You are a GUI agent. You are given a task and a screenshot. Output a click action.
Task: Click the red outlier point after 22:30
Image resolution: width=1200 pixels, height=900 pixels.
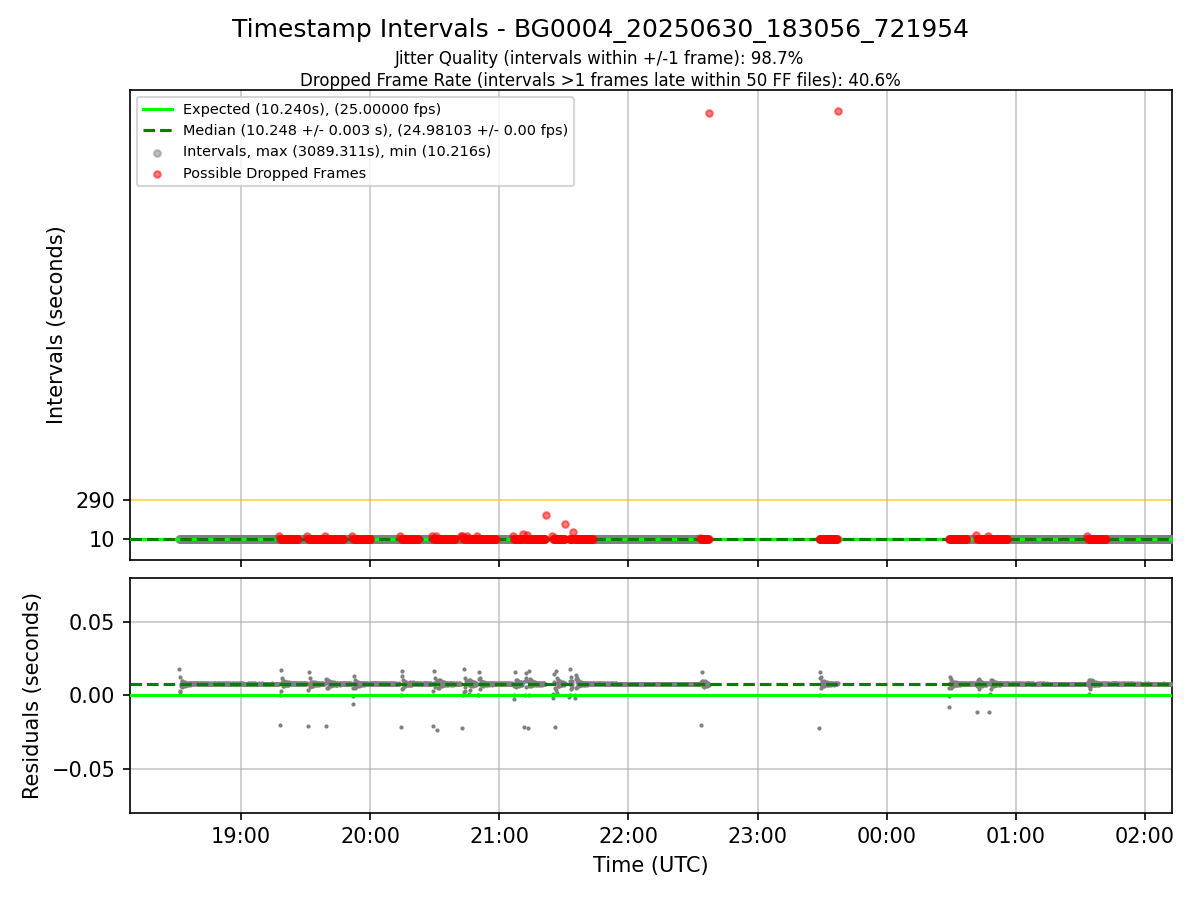(x=709, y=113)
